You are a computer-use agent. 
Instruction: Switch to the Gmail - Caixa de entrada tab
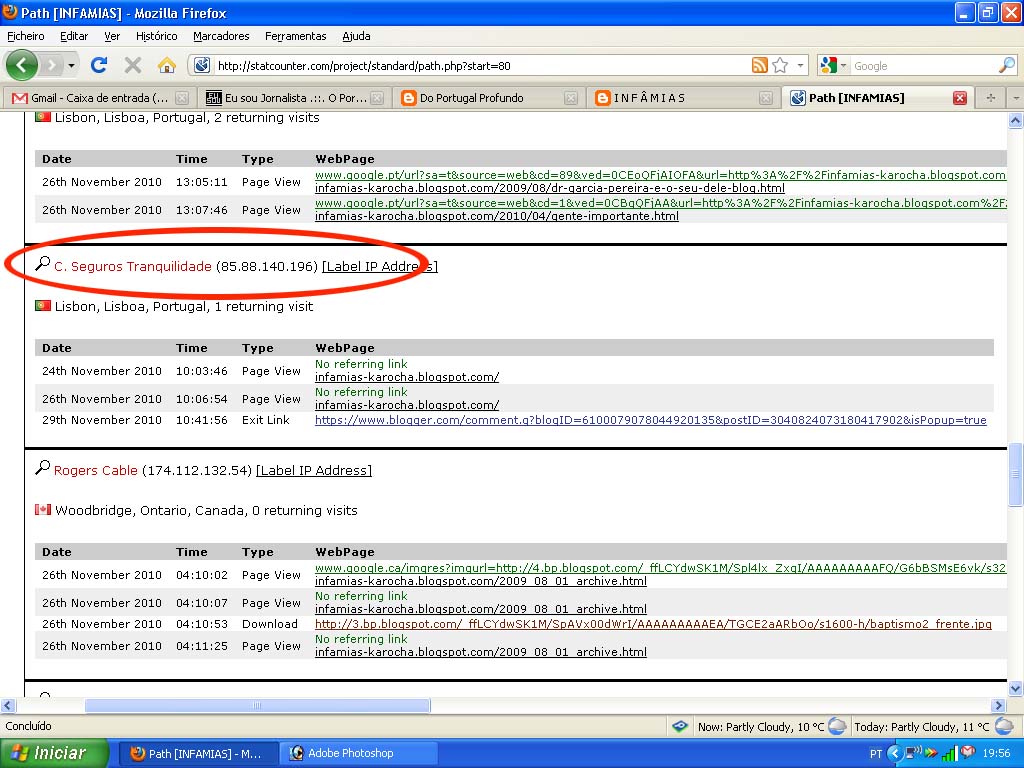(99, 98)
